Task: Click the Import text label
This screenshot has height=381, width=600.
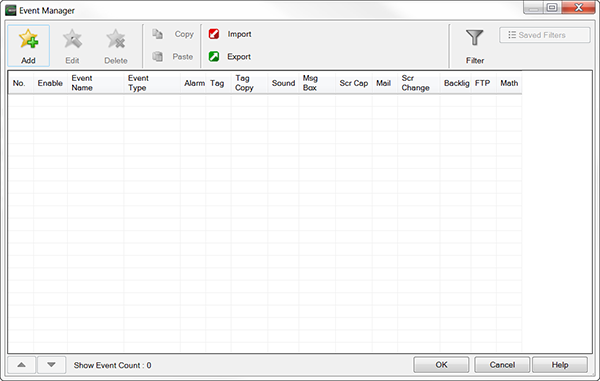Action: coord(240,34)
